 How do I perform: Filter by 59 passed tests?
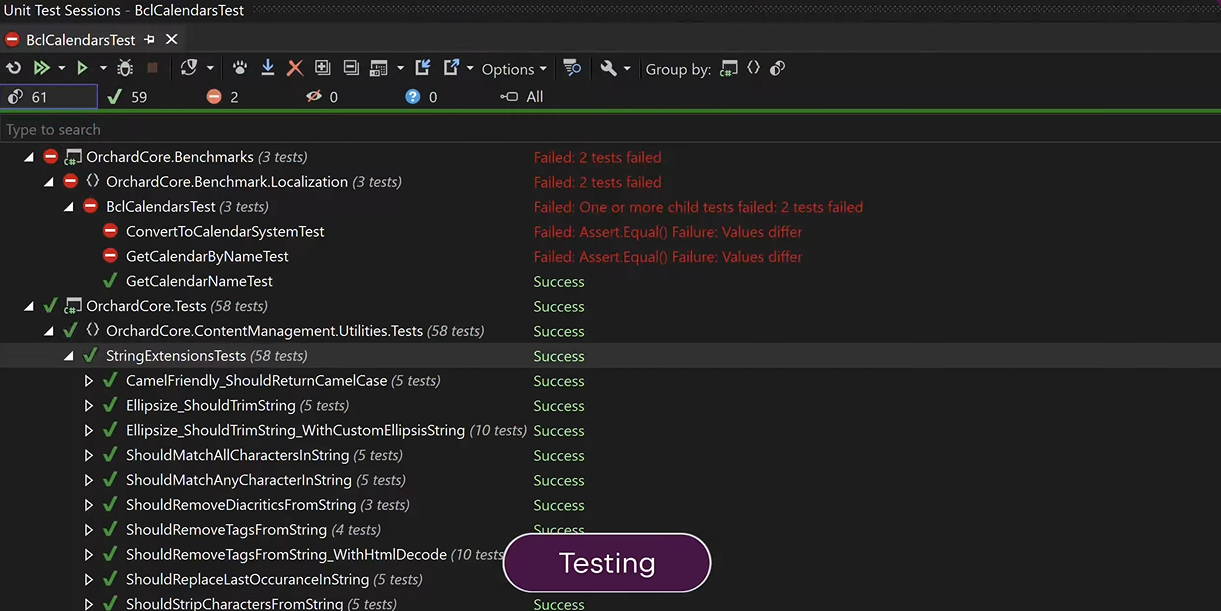(x=127, y=97)
